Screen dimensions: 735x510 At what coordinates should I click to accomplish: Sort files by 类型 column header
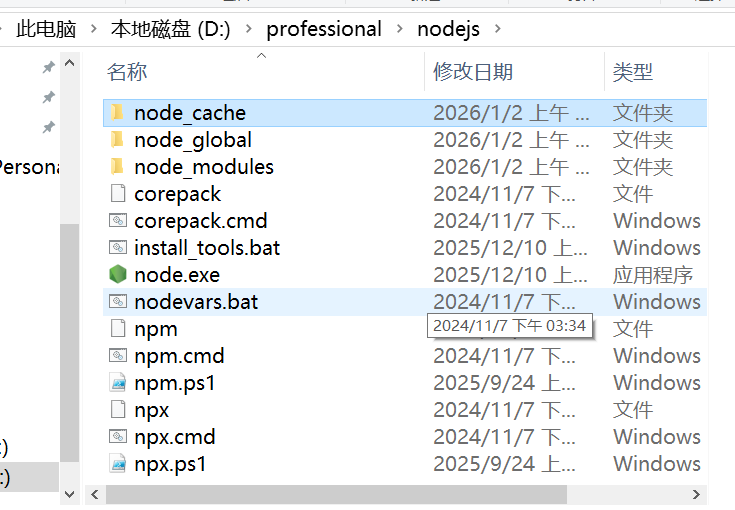pos(632,72)
